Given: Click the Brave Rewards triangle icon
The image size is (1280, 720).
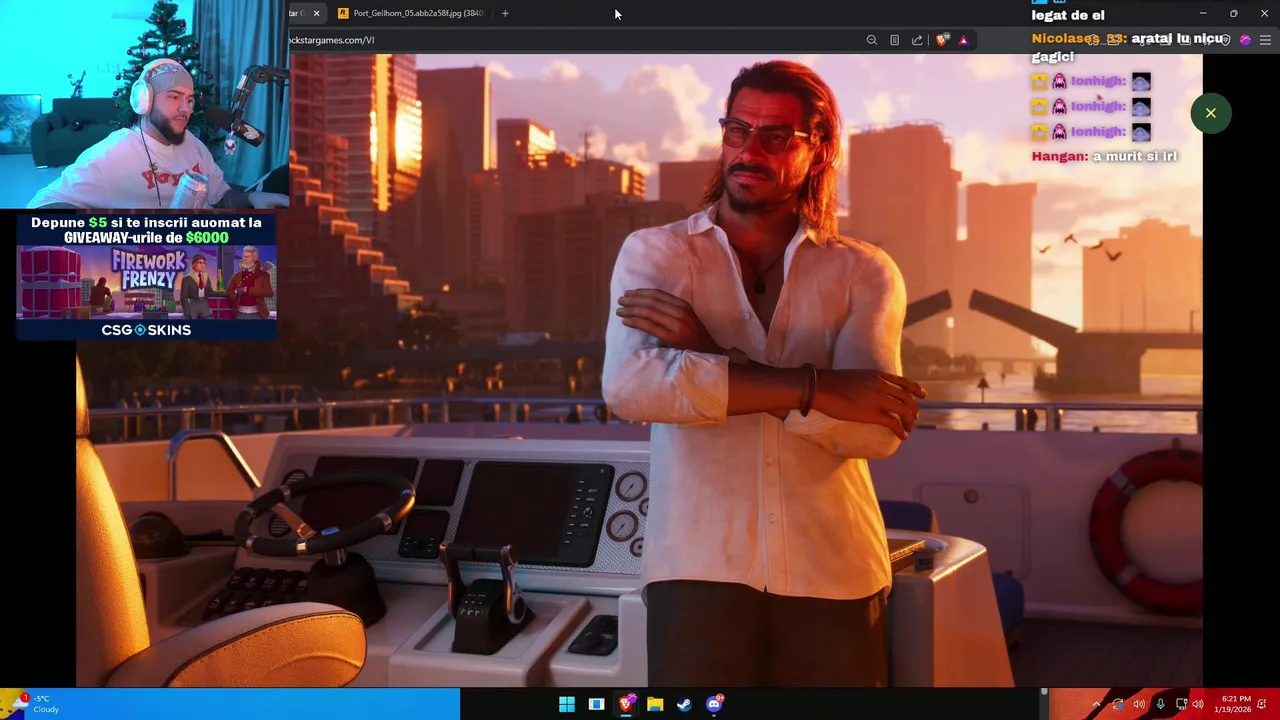Looking at the screenshot, I should 963,40.
